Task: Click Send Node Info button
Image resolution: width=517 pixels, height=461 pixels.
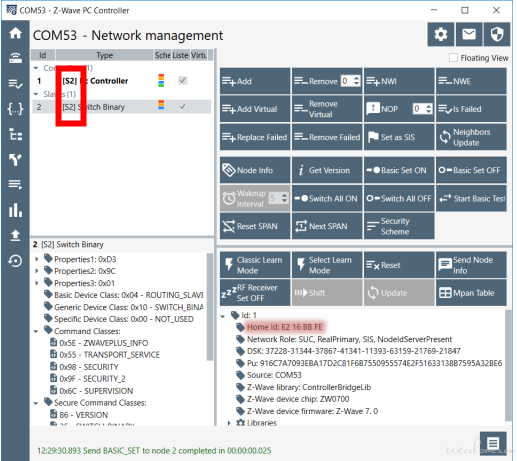Action: tap(471, 265)
